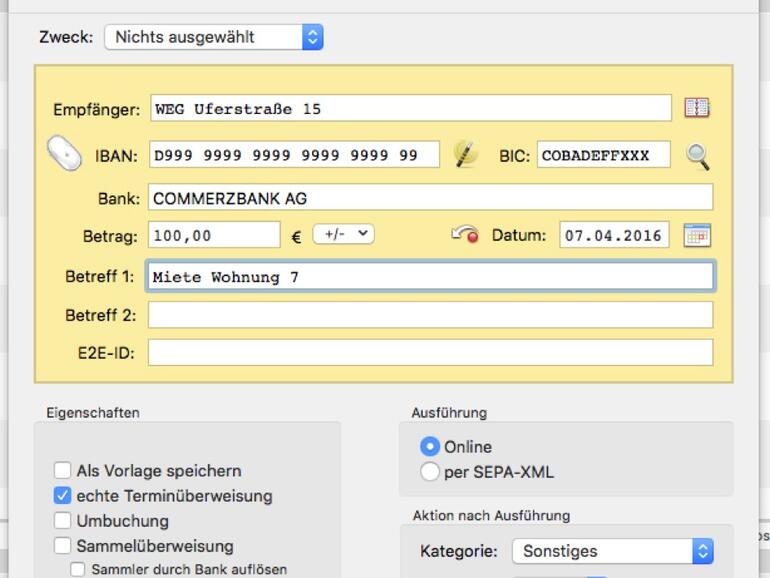Click the mouse icon left of IBAN
Screen dimensions: 770x578
[64, 153]
